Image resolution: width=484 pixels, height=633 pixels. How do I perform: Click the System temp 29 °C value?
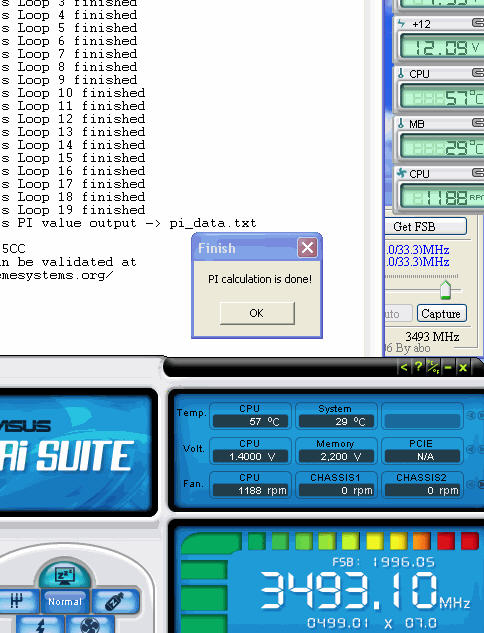pyautogui.click(x=336, y=421)
